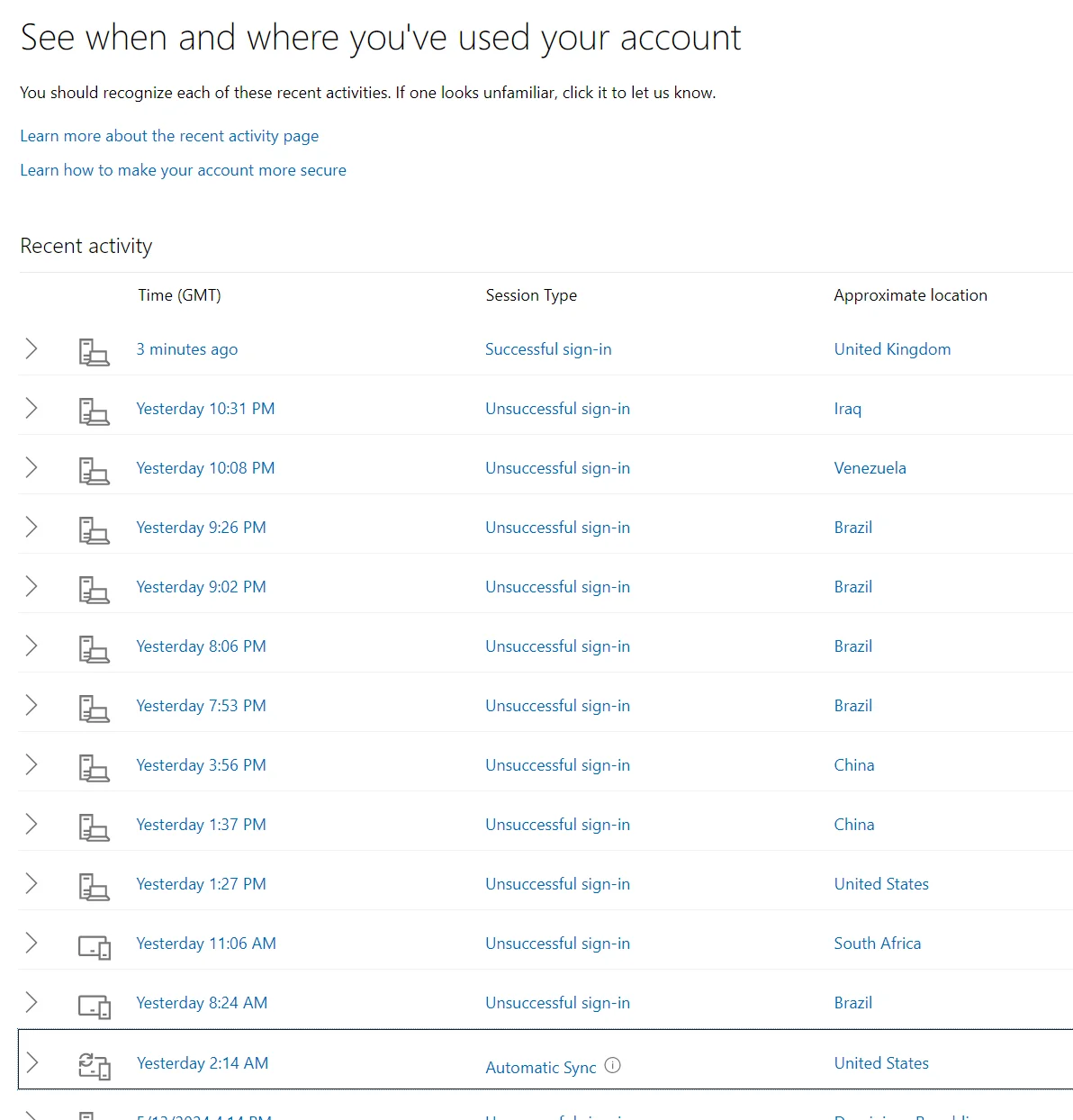This screenshot has height=1120, width=1073.
Task: Click the device icon beside Yesterday 3:56 PM
Action: 94,767
